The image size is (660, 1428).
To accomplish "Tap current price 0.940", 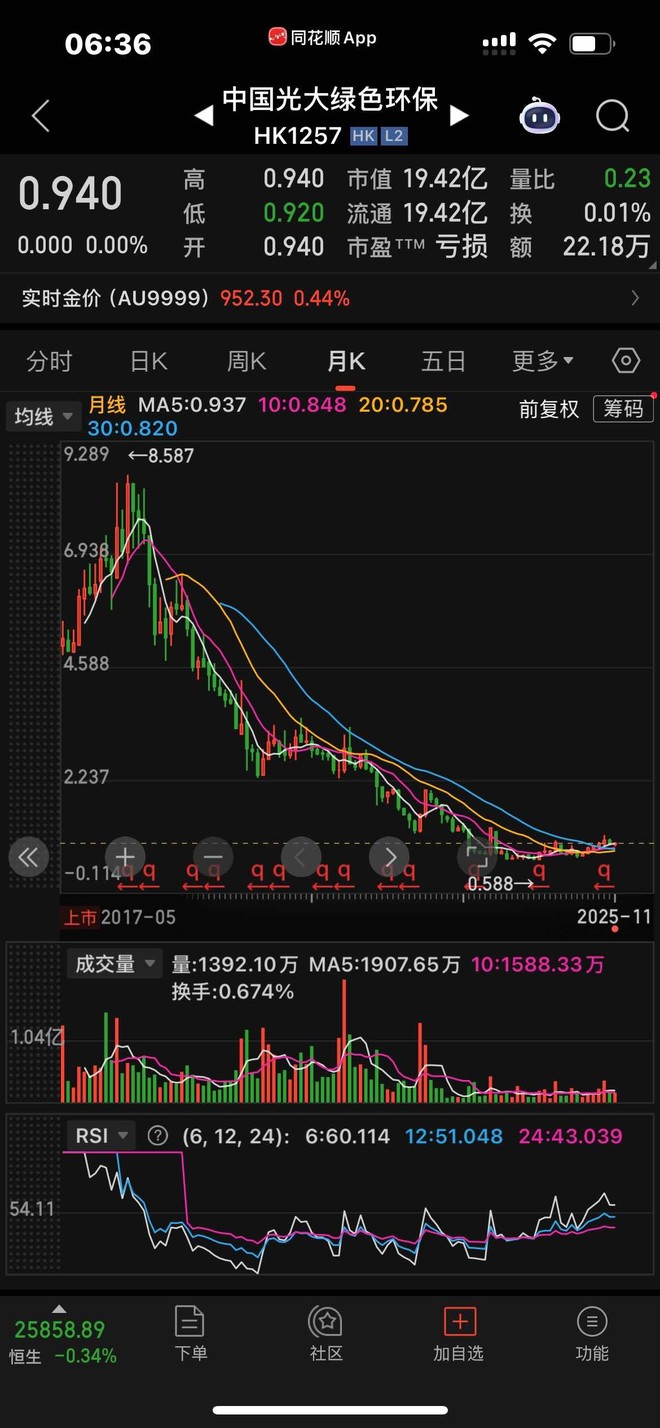I will click(70, 194).
